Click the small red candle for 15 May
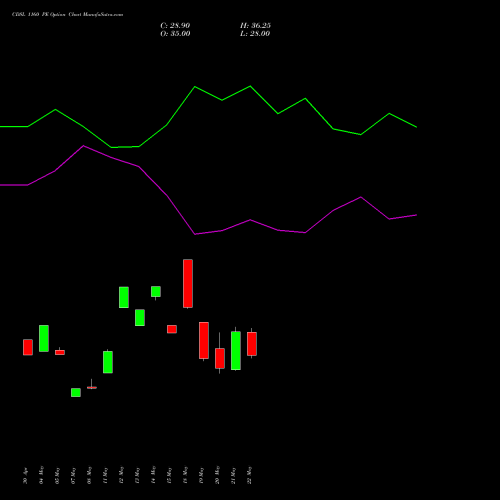The width and height of the screenshot is (500, 500). [x=172, y=329]
